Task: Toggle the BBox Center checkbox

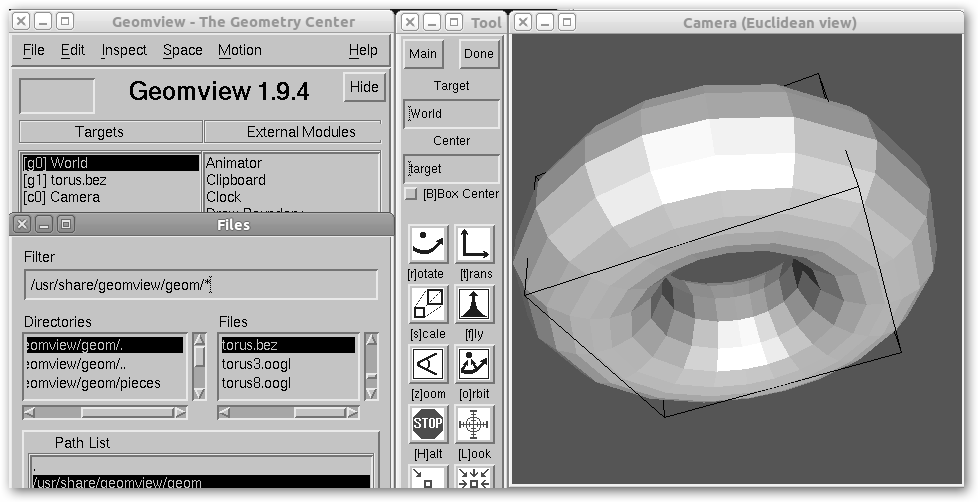Action: click(x=411, y=194)
